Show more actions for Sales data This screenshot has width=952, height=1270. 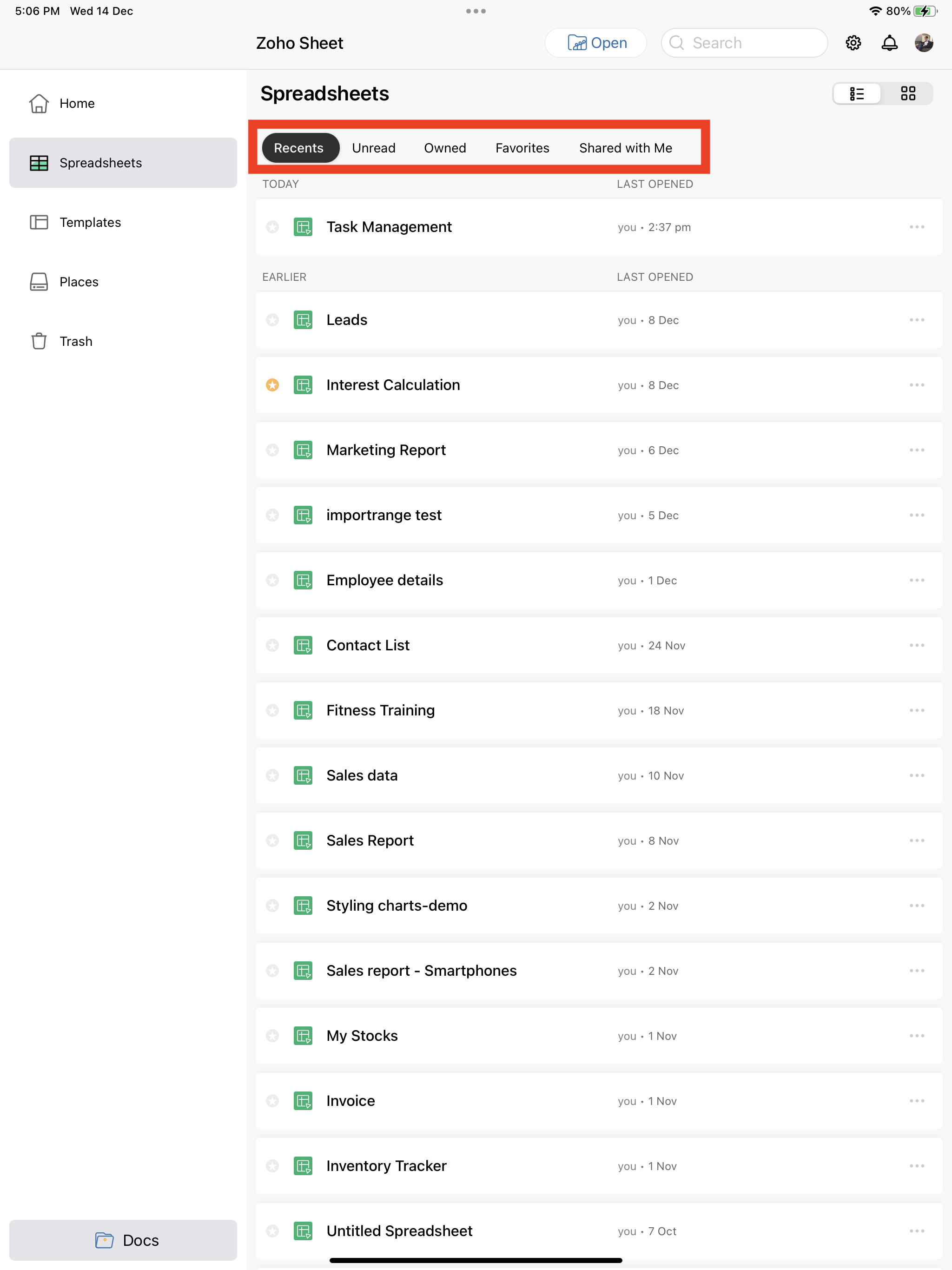[x=916, y=776]
